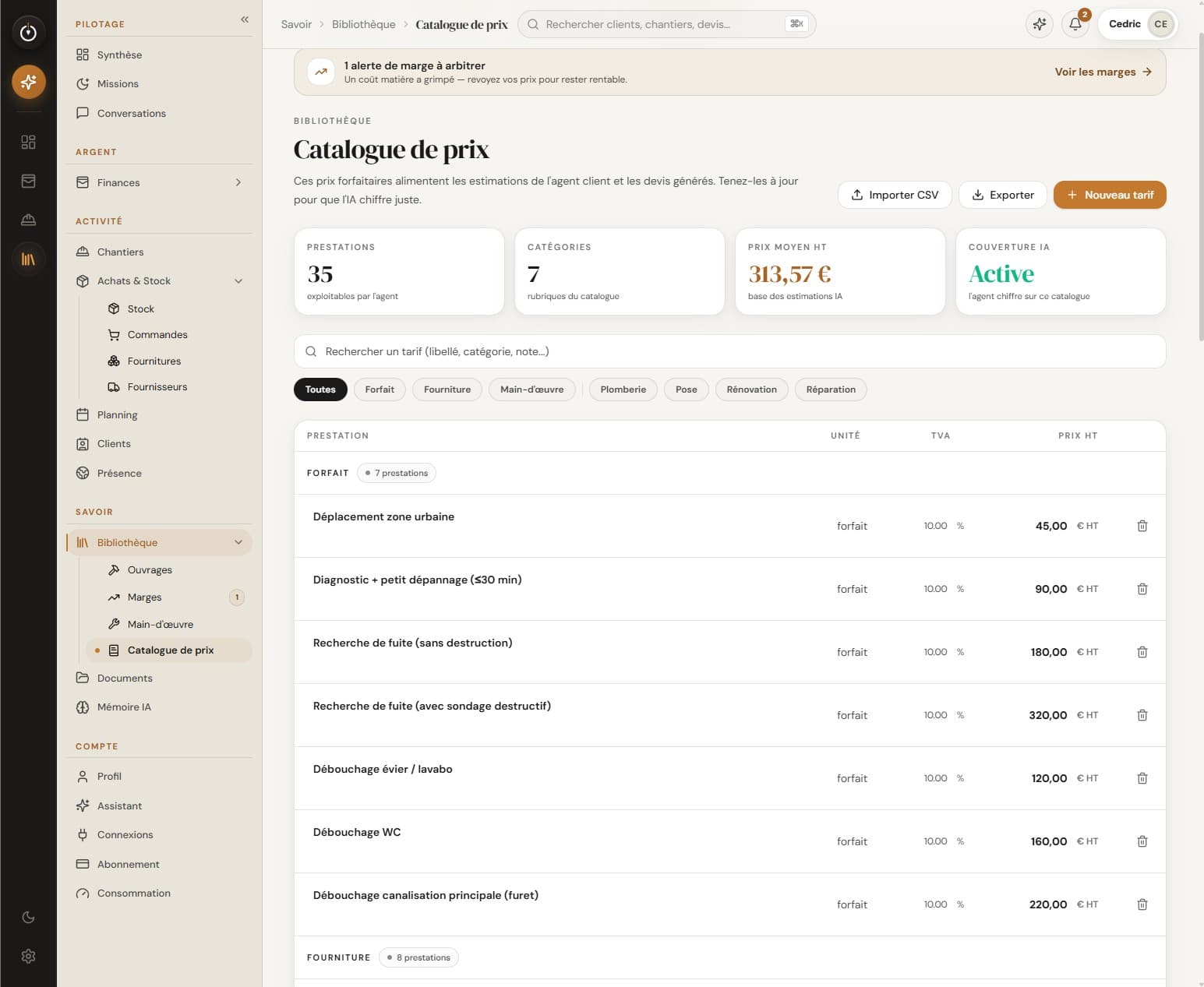Click the Savoir breadcrumb link
This screenshot has width=1204, height=987.
[296, 24]
